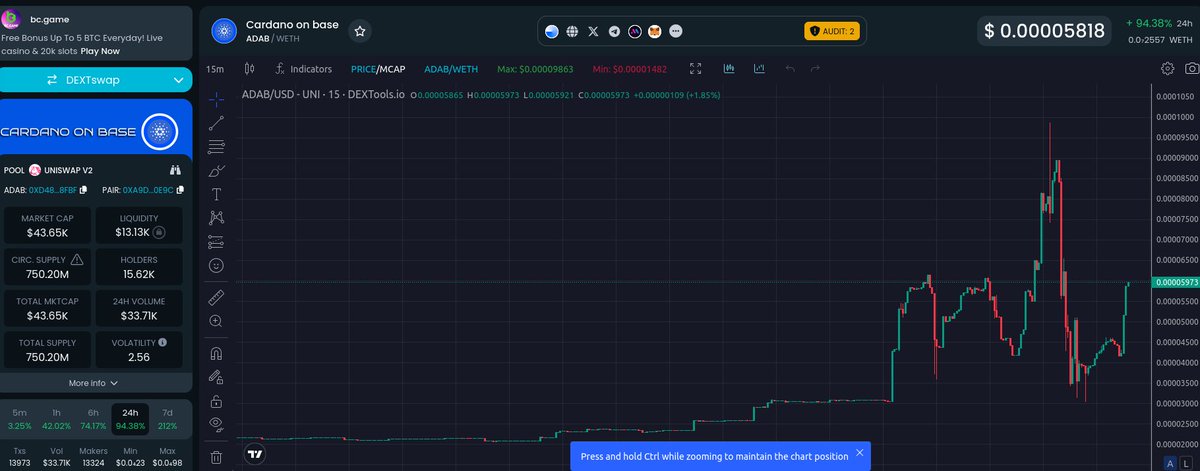Click the ADAB/USD chart legend title
Image resolution: width=1200 pixels, height=471 pixels.
(x=322, y=94)
